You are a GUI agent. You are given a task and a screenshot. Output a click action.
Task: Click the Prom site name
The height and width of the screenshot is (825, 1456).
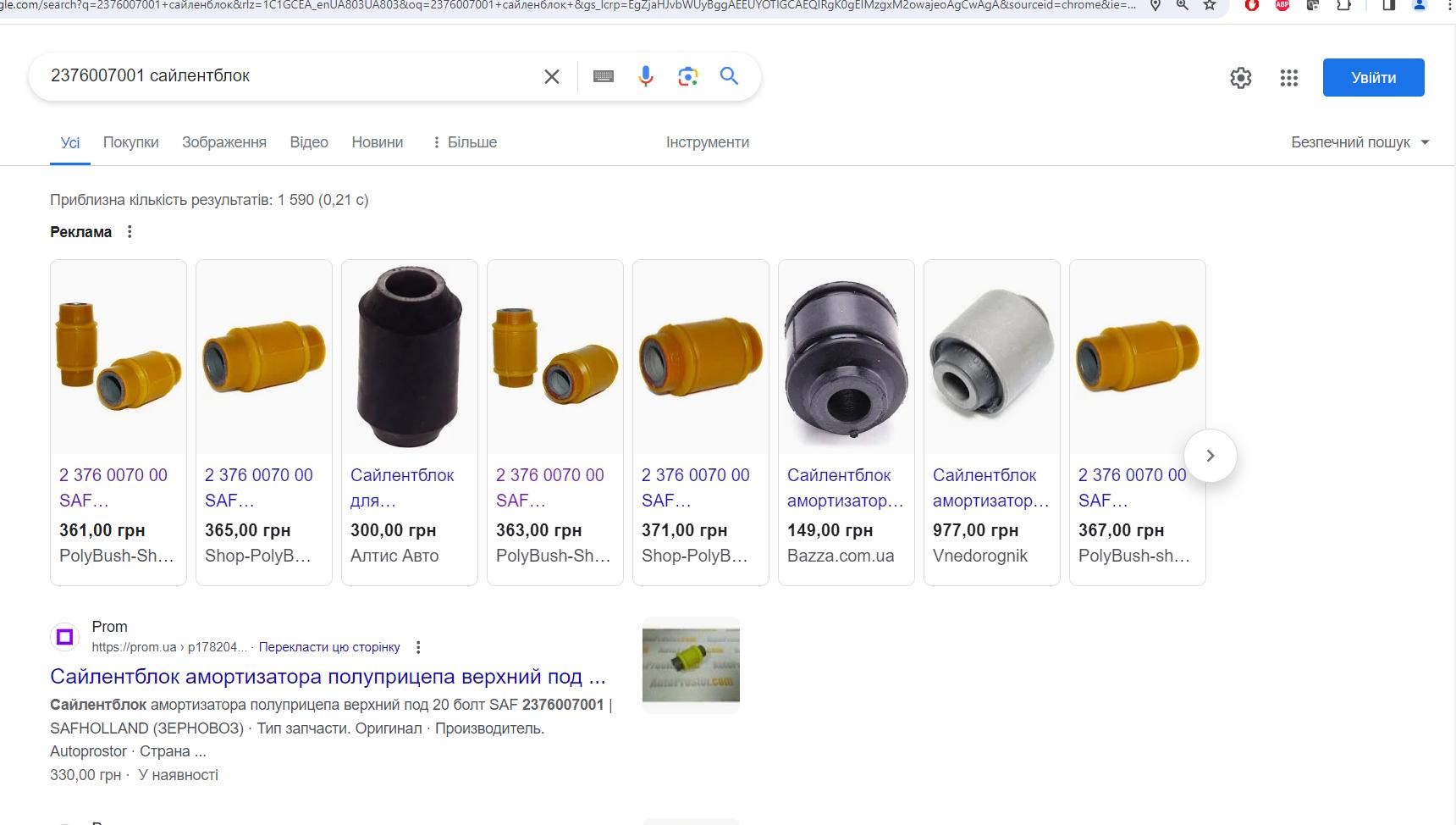109,627
